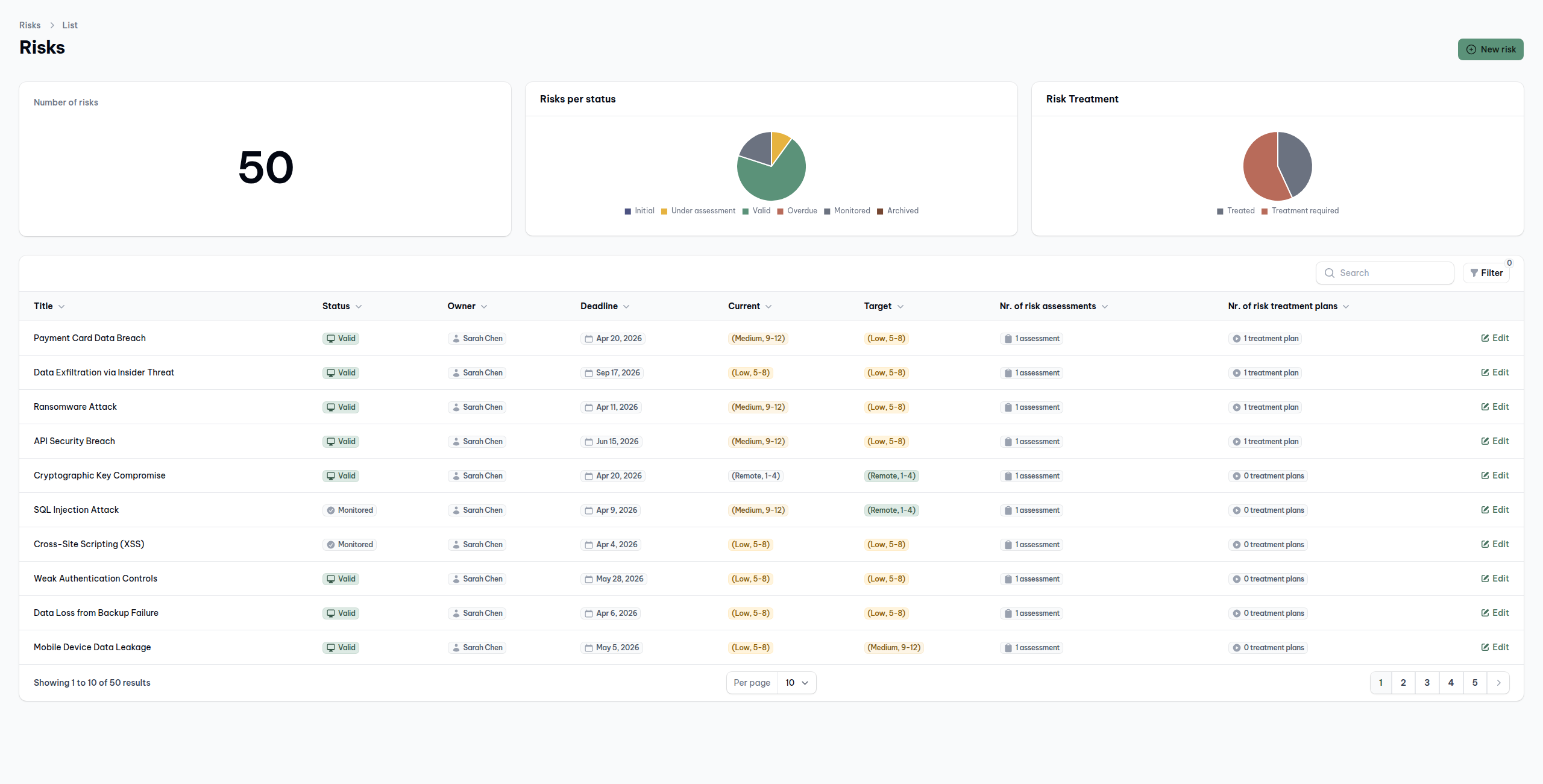Click calendar deadline badge Sep 17, 2026
Viewport: 1543px width, 784px height.
(612, 373)
